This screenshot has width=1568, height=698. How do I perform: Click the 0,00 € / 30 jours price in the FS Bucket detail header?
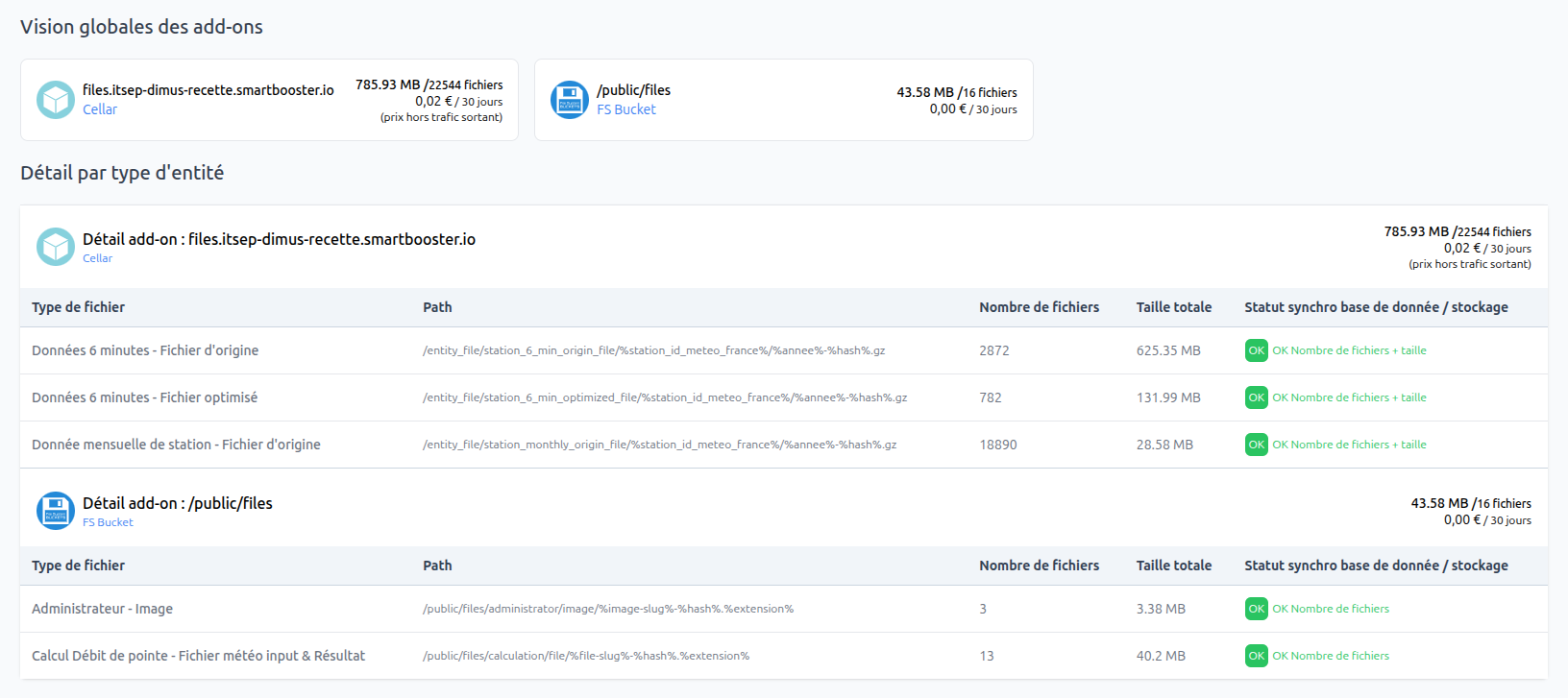point(1487,519)
